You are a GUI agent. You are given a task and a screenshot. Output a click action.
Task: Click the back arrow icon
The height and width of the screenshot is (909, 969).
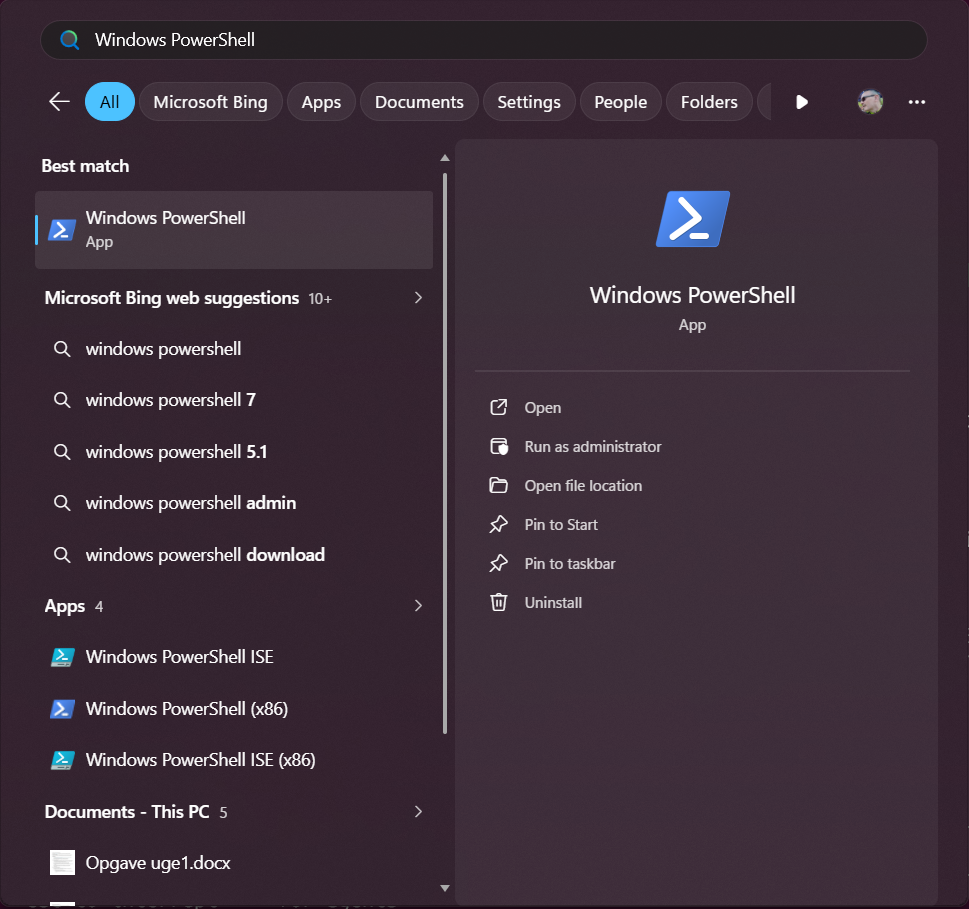coord(59,101)
